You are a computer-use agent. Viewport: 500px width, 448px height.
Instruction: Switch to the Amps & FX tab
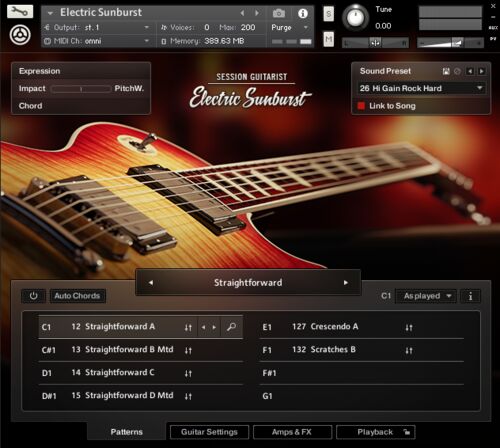tap(292, 432)
